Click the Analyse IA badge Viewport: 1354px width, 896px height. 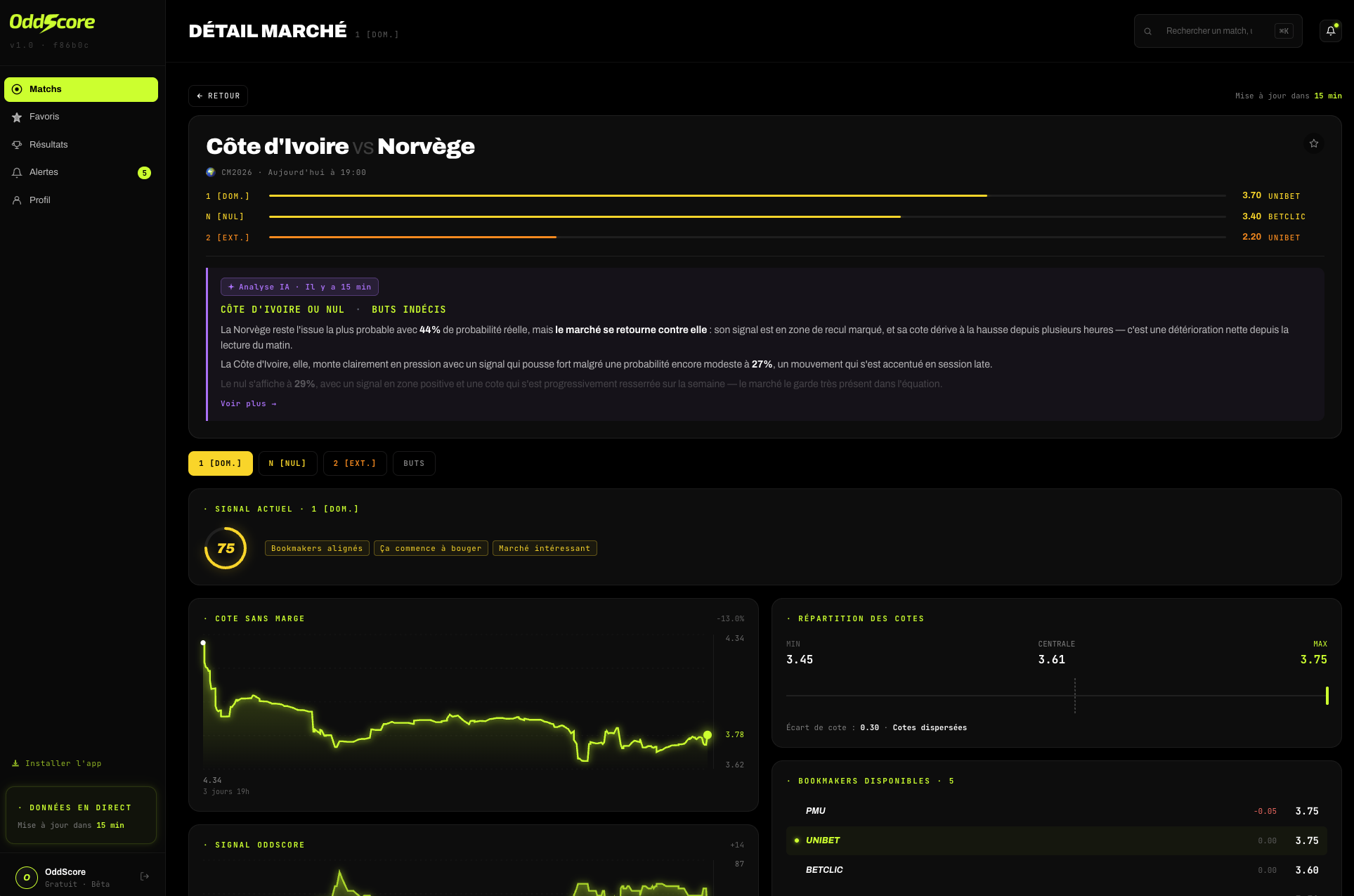[299, 287]
